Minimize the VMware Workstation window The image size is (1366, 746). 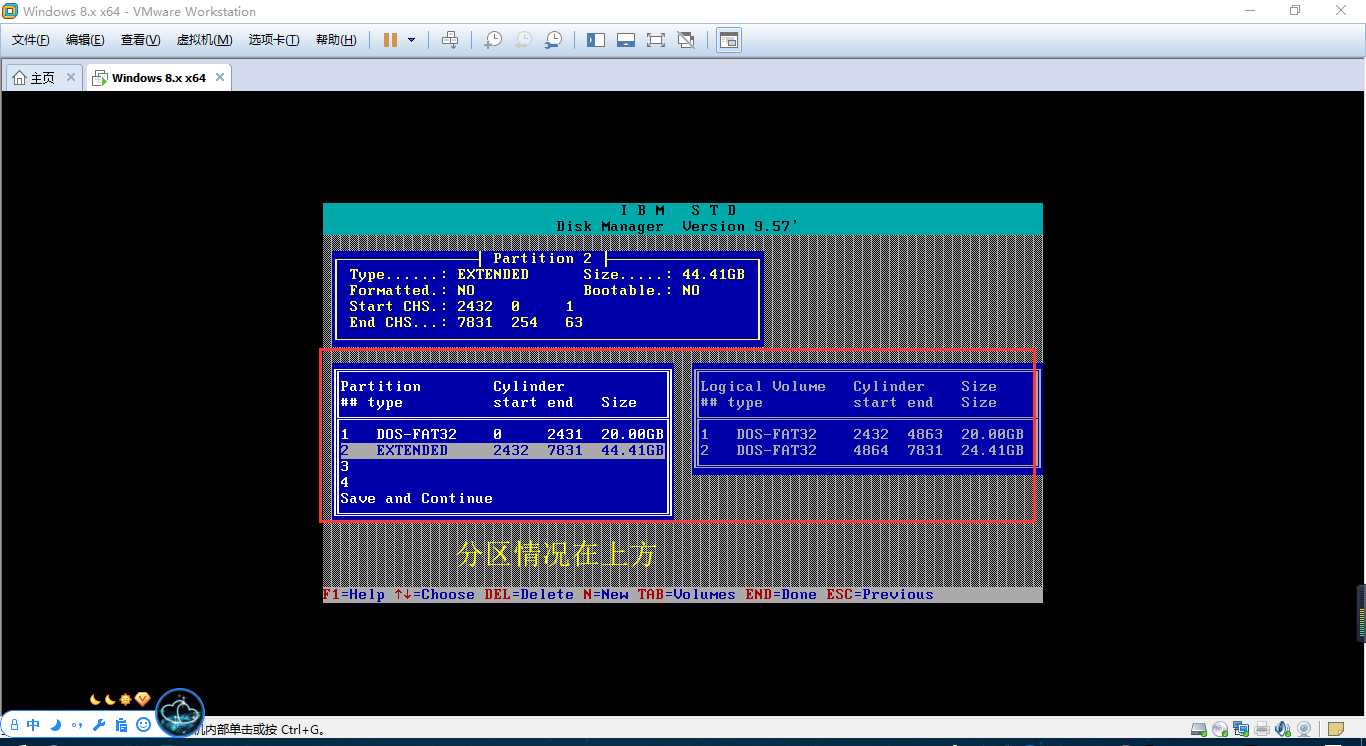1249,11
